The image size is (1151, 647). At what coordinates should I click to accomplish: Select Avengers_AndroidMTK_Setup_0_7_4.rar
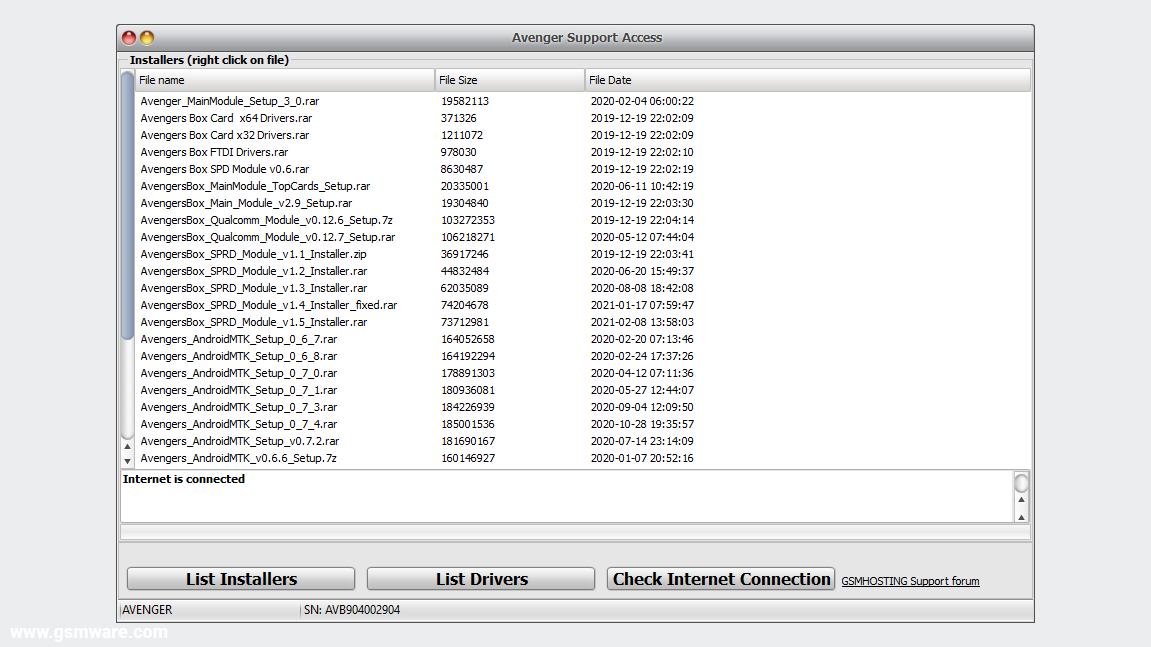tap(238, 424)
